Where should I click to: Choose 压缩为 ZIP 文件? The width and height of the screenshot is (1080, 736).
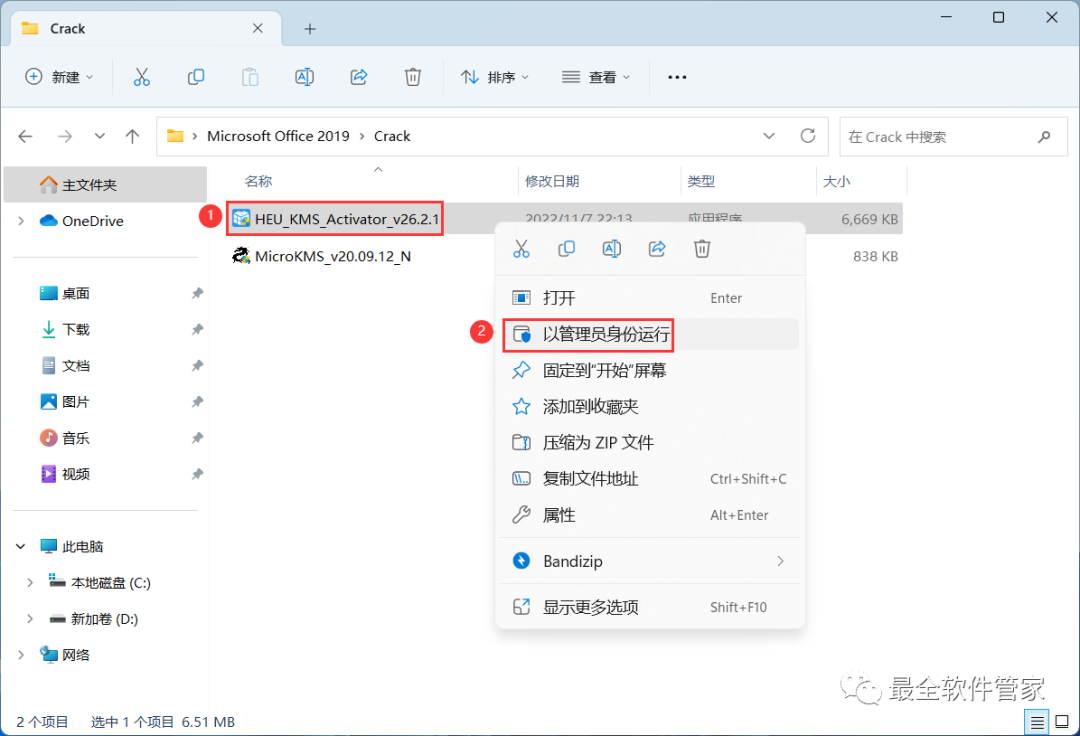[650, 443]
